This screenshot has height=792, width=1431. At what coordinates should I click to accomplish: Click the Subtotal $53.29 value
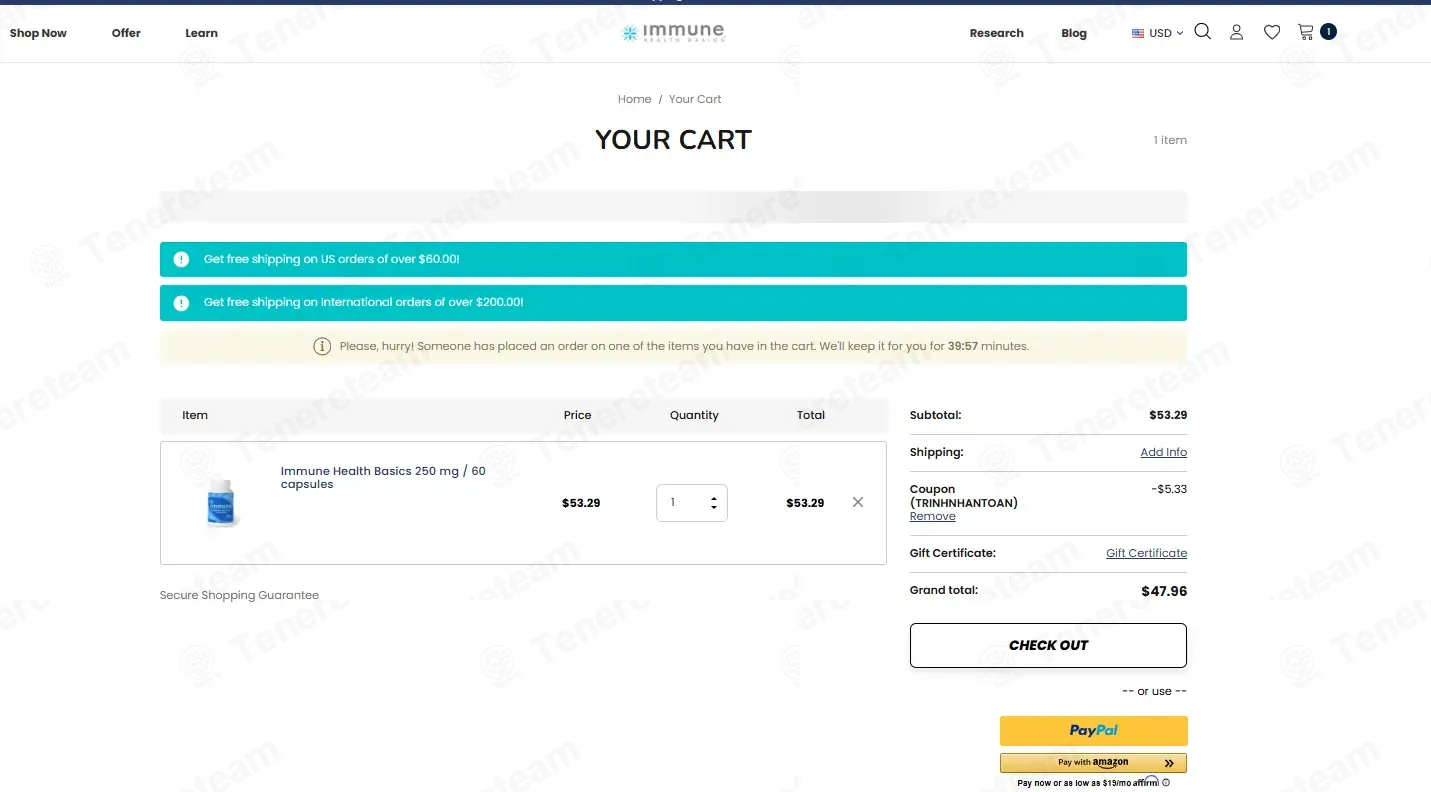pyautogui.click(x=1168, y=415)
